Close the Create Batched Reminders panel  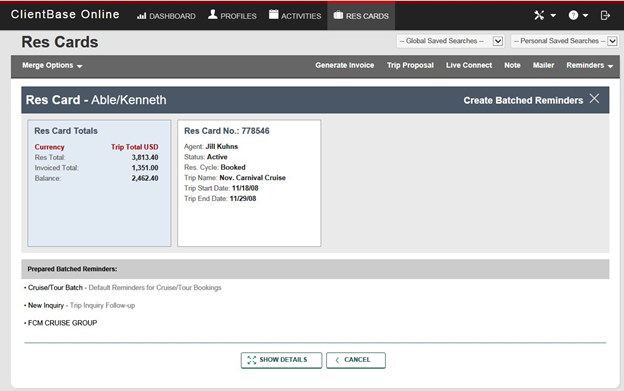click(594, 99)
